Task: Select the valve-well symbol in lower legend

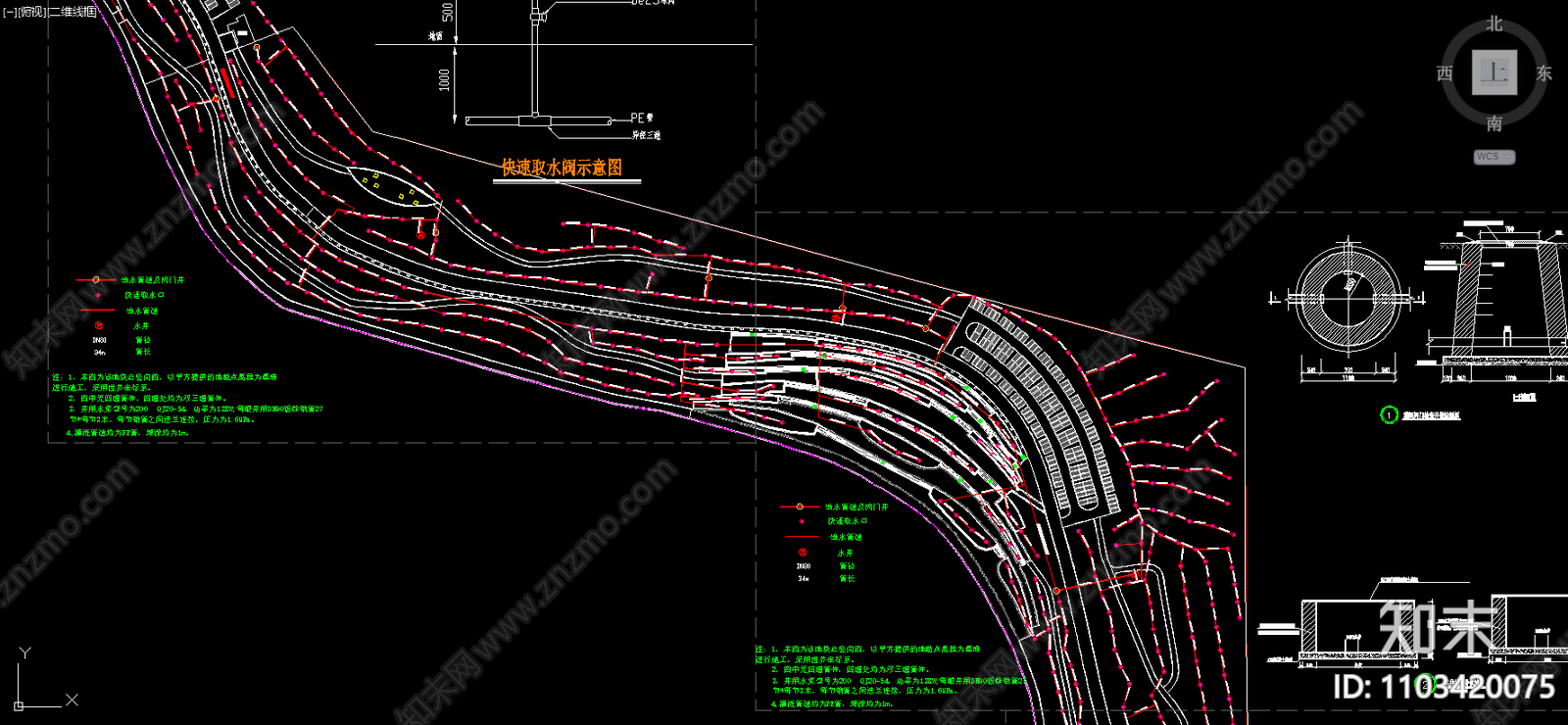Action: click(x=800, y=507)
